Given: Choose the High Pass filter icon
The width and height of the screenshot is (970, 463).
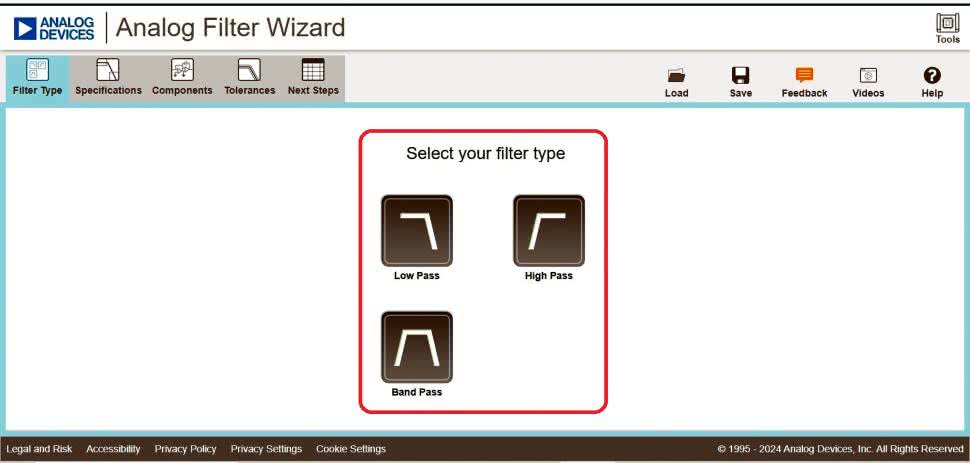Looking at the screenshot, I should click(x=548, y=231).
